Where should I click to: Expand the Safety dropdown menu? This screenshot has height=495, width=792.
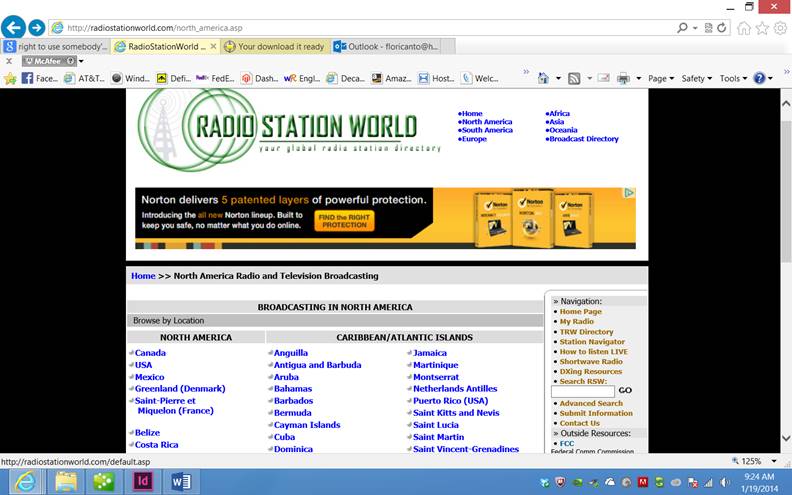[696, 78]
